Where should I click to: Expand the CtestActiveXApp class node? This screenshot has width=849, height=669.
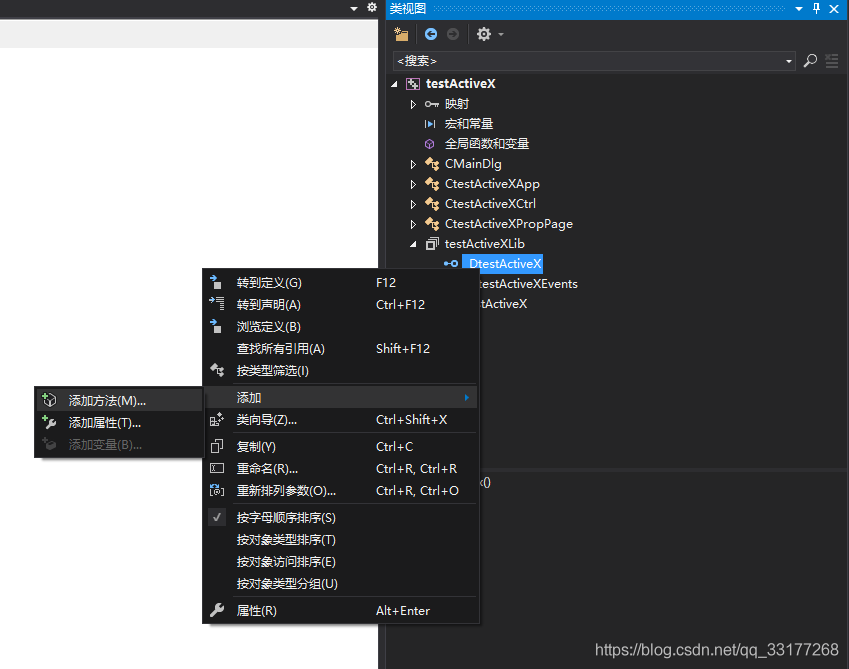pos(413,184)
